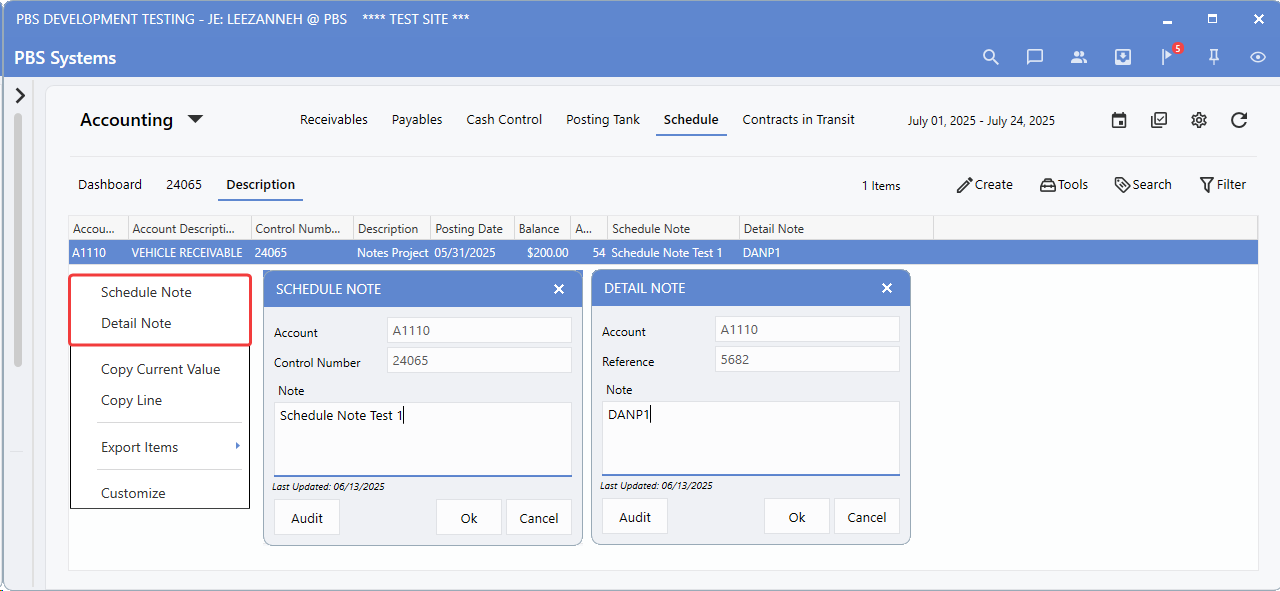Expand the Accounting module dropdown
Screen dimensions: 1280x591
[195, 120]
